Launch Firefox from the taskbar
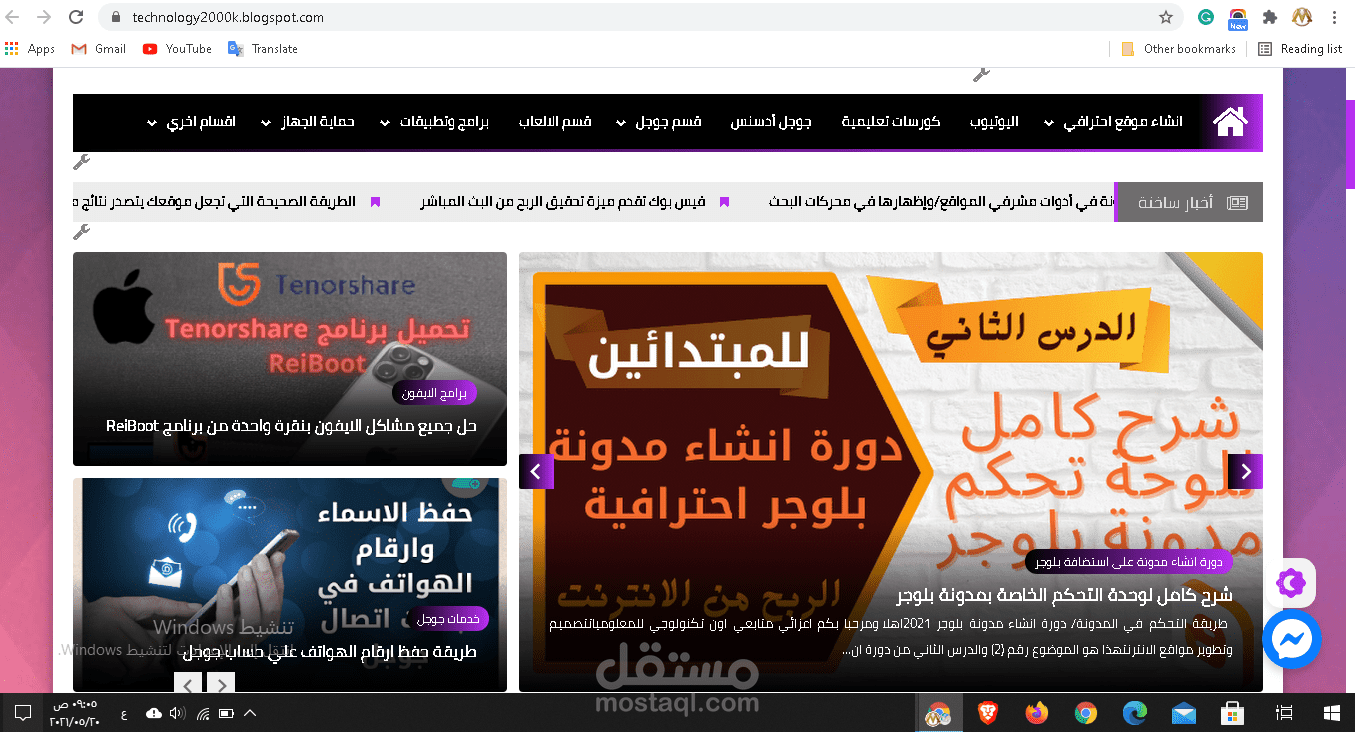This screenshot has width=1355, height=732. click(x=1037, y=713)
